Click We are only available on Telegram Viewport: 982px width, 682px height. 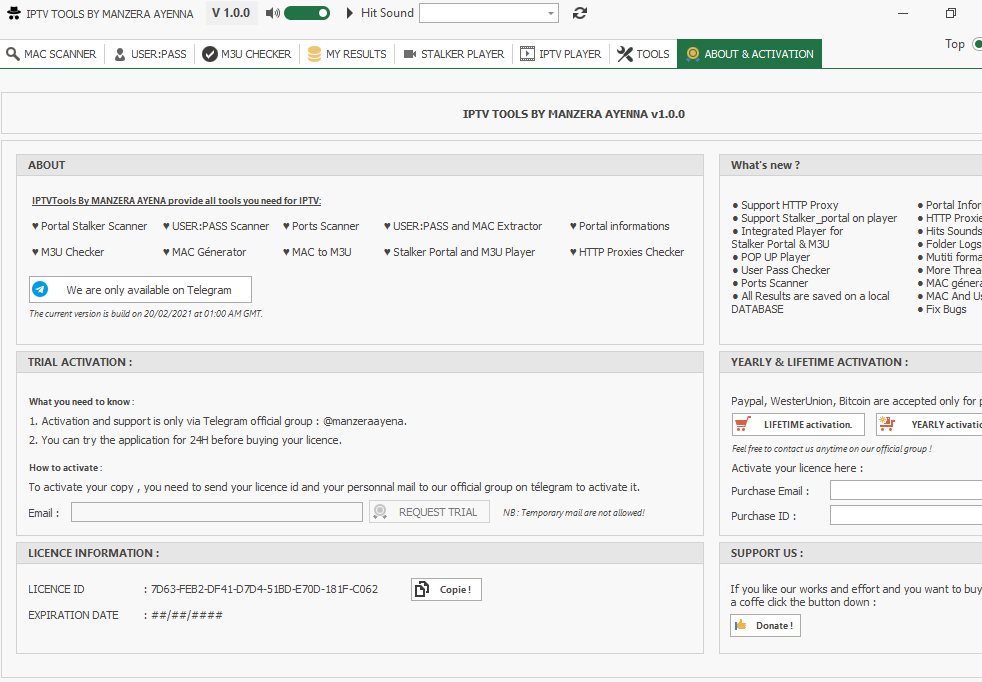(x=140, y=289)
